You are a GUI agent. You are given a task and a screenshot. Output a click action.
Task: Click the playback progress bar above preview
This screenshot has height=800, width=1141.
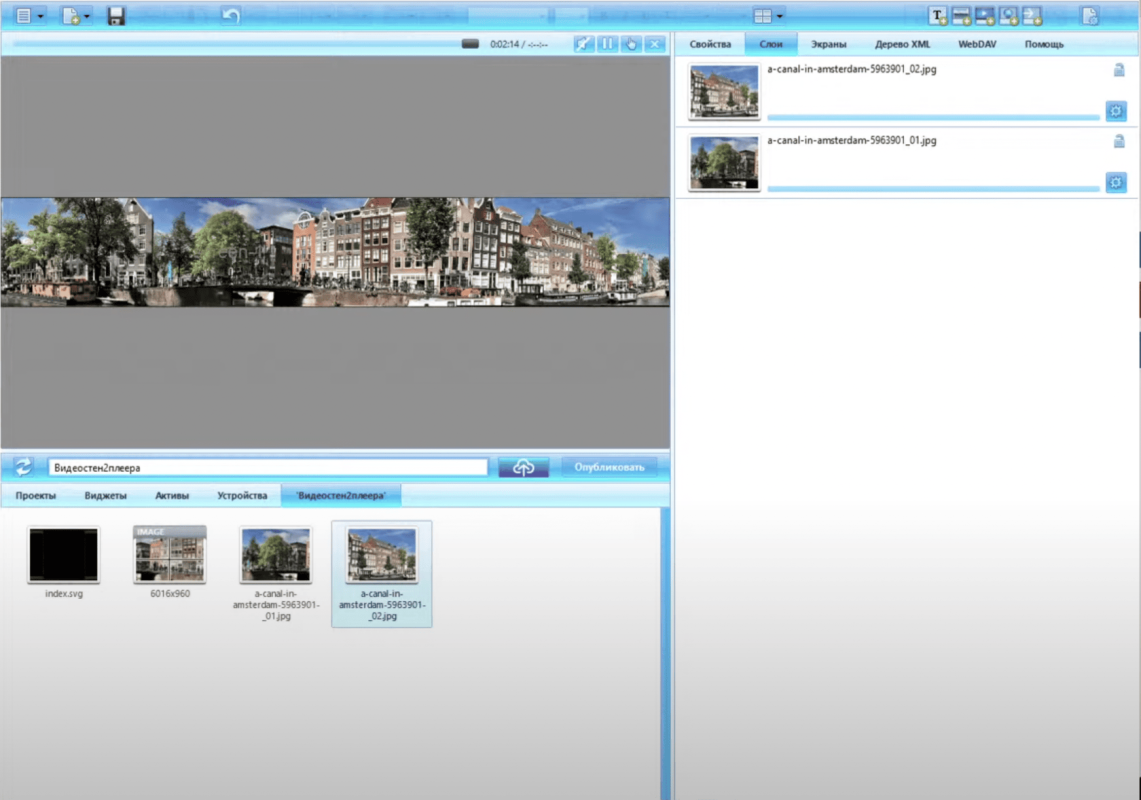(230, 44)
